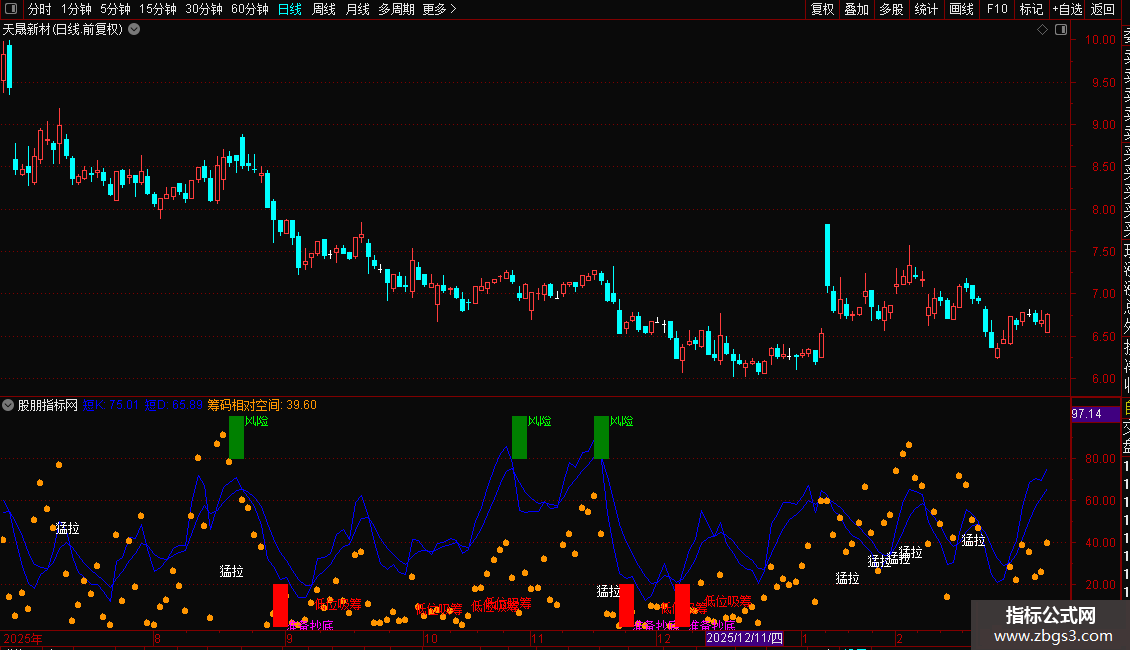Click the 2025/12/11/四 date marker
Screen dimensions: 1130x650
(744, 638)
